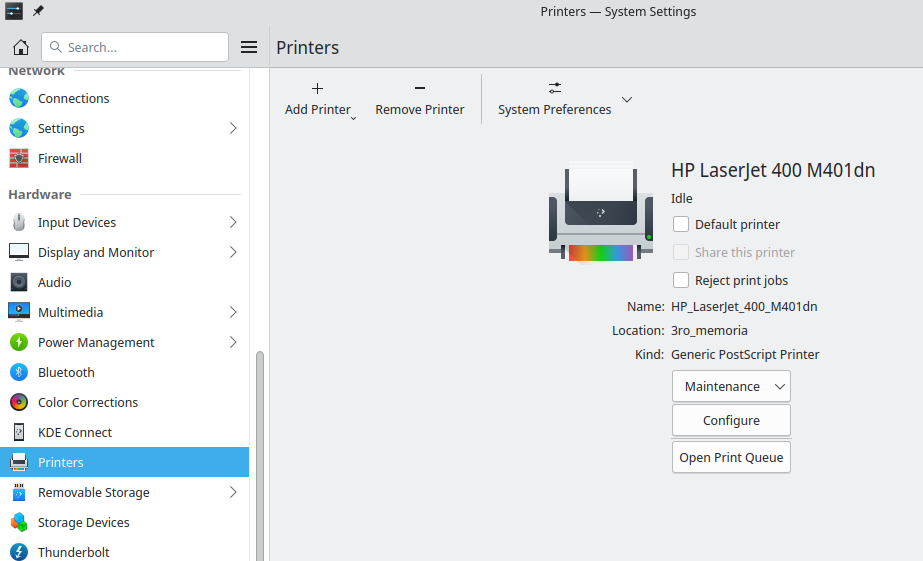This screenshot has width=923, height=561.
Task: Click the Home icon in System Settings
Action: (x=20, y=47)
